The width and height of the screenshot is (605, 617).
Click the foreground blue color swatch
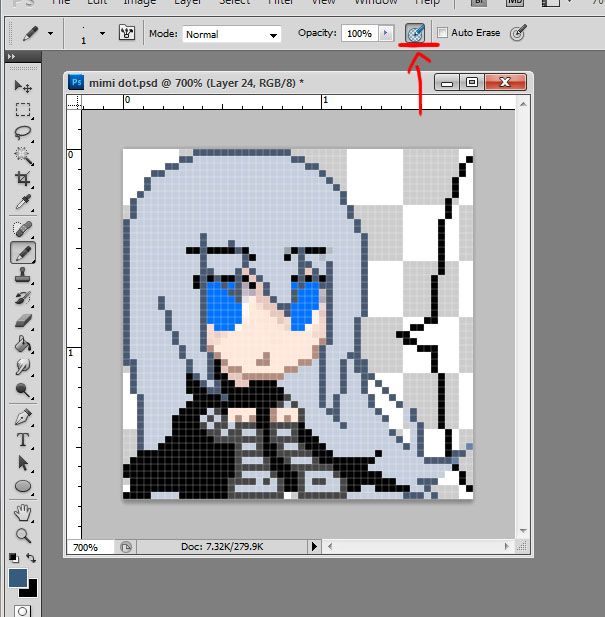pos(18,578)
